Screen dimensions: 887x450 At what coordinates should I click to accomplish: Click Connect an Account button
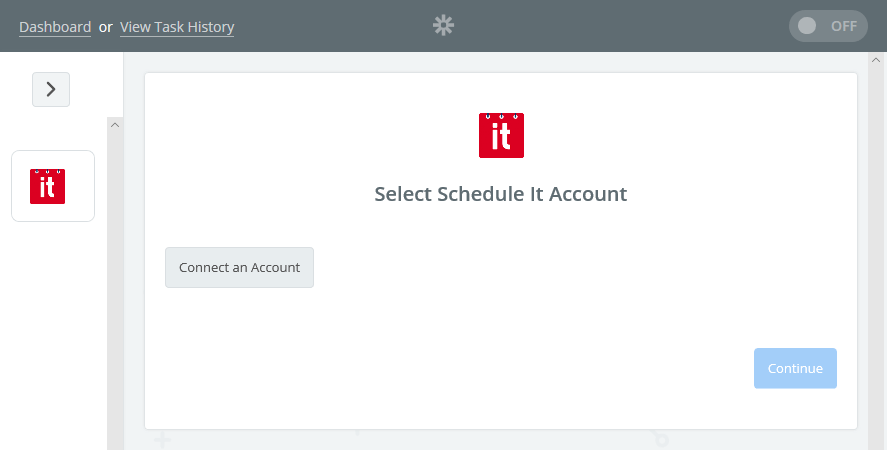pyautogui.click(x=239, y=267)
